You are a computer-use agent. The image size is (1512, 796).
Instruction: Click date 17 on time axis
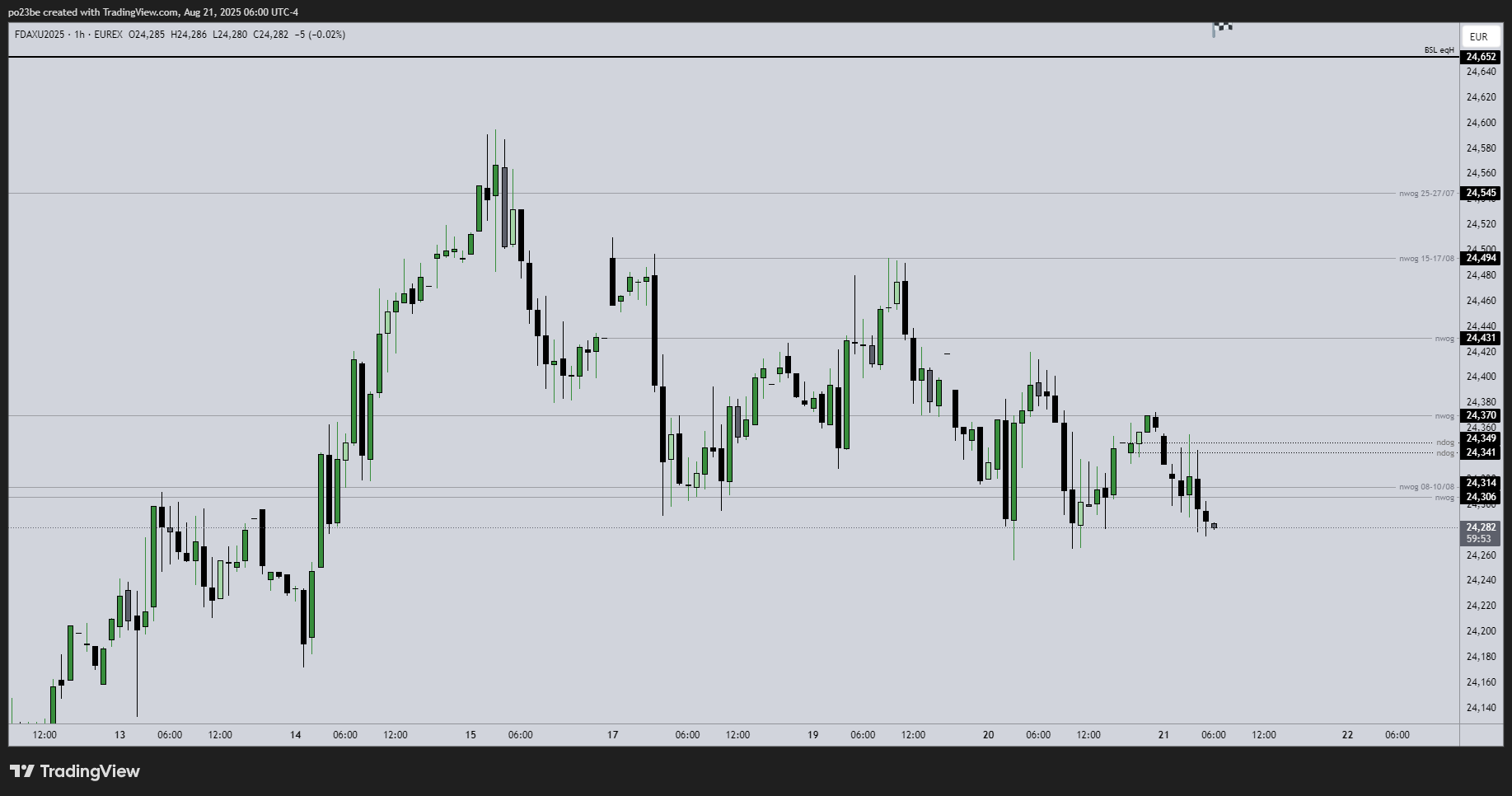click(612, 735)
